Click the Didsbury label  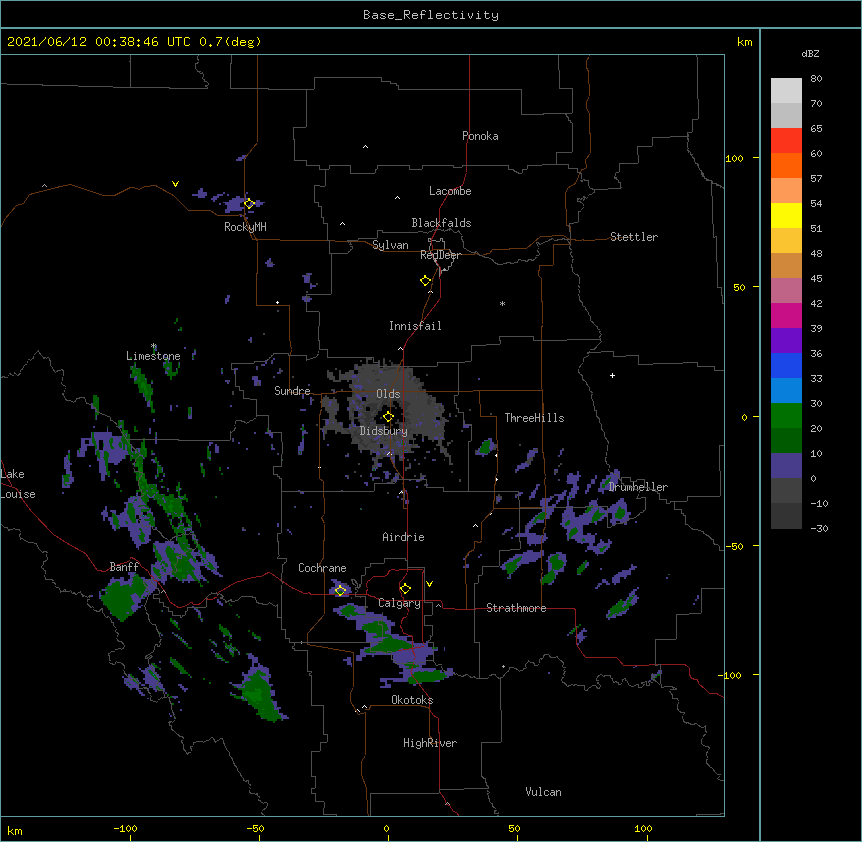pos(384,431)
